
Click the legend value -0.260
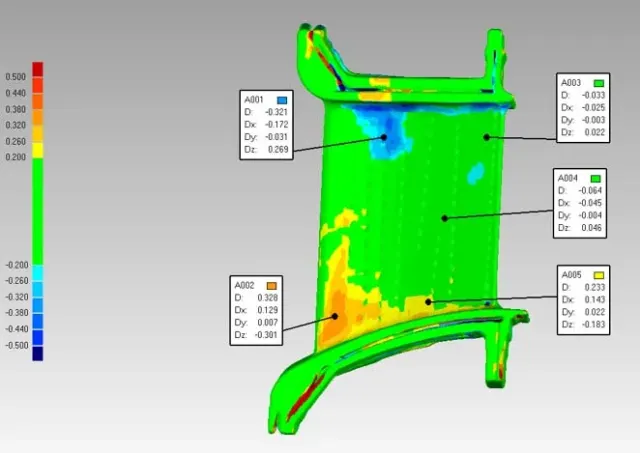[x=17, y=281]
